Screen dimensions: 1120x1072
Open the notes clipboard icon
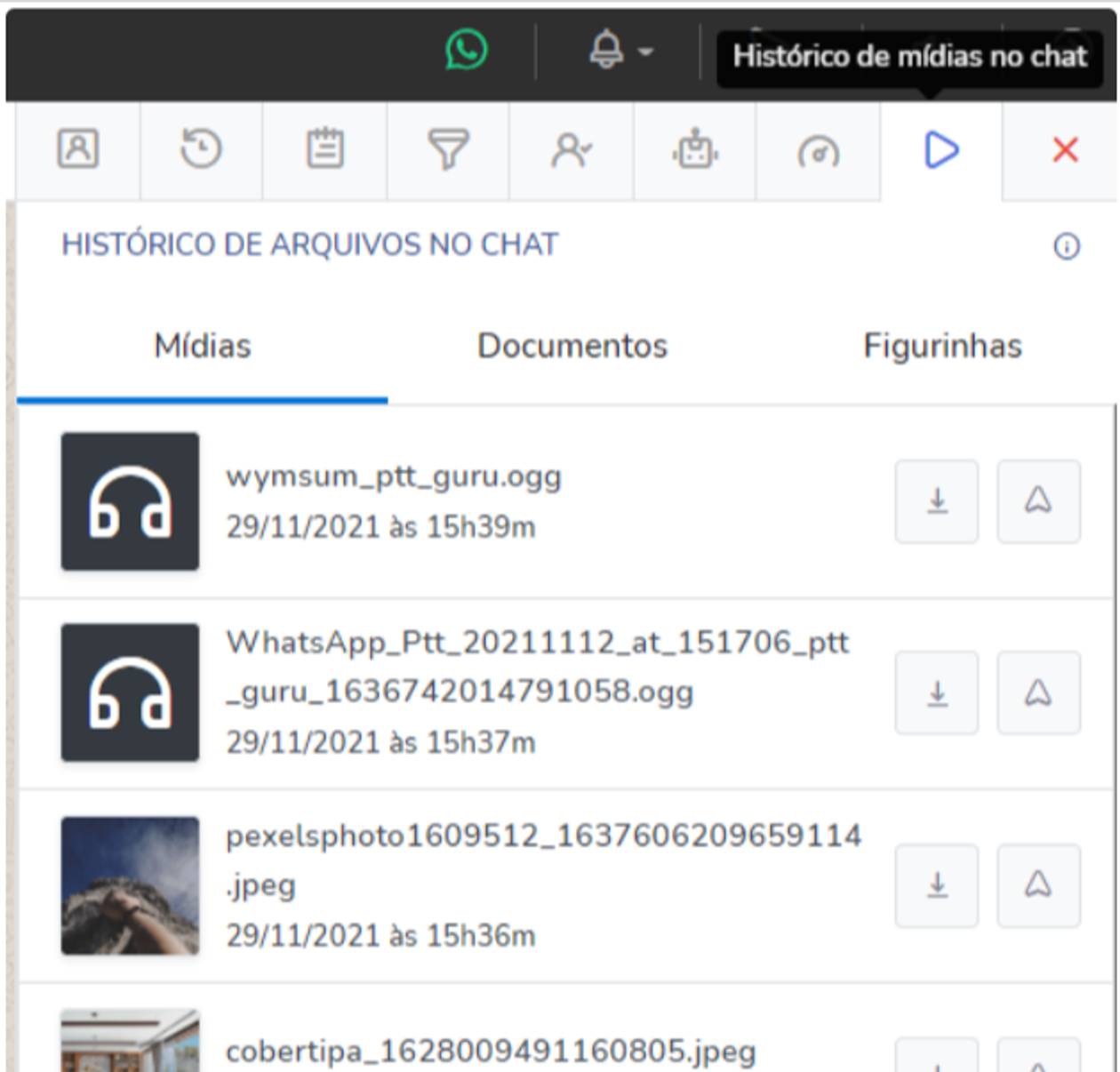(325, 149)
